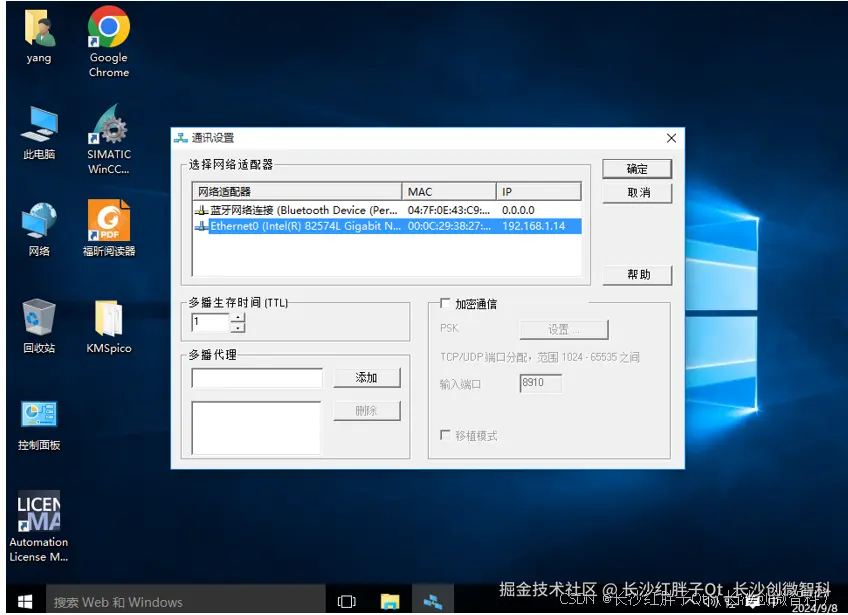Viewport: 848px width, 615px height.
Task: Select the 回收站 recycle bin icon
Action: (x=39, y=326)
